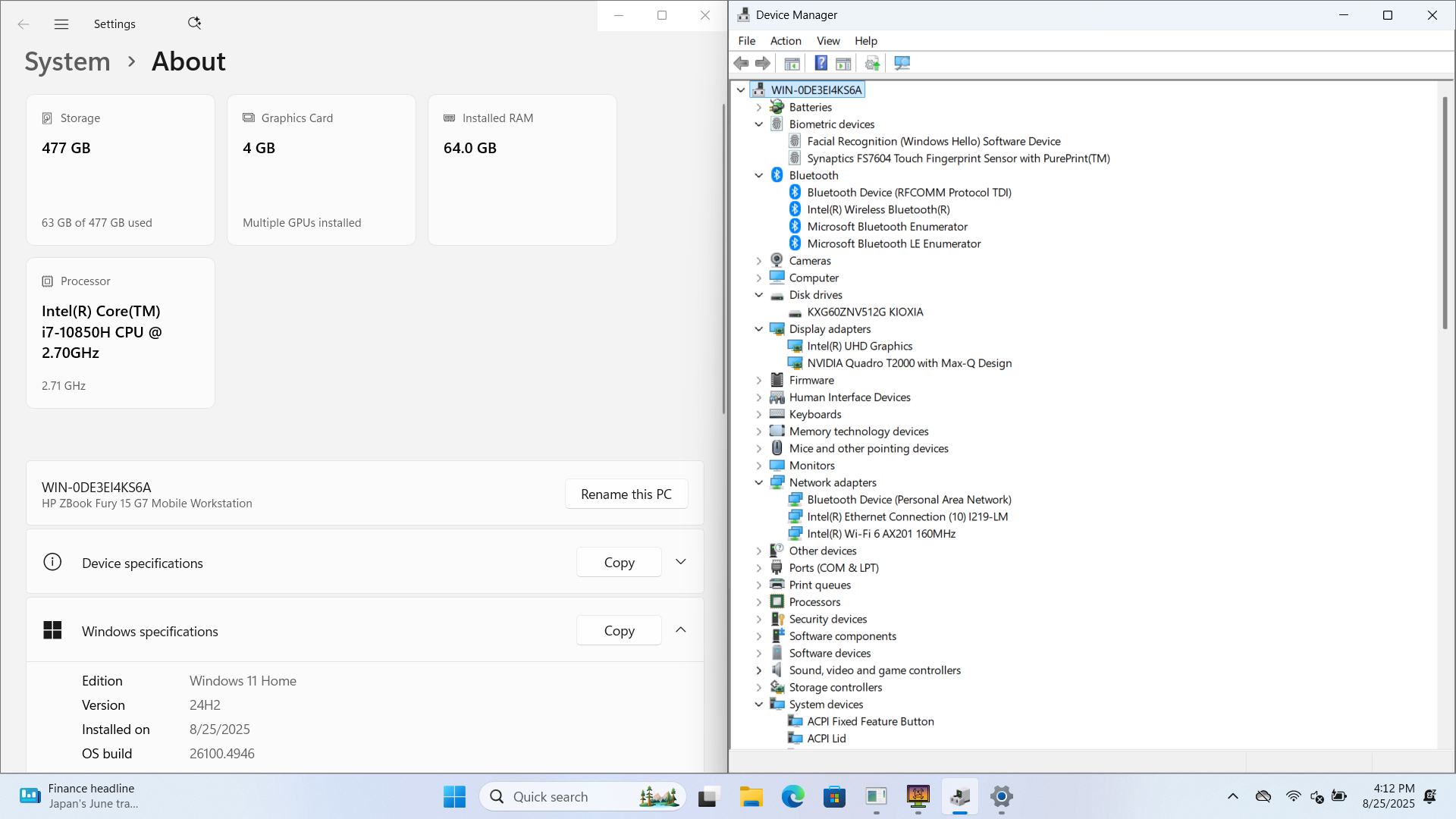Select Intel(R) Wireless Bluetooth(R) device
The width and height of the screenshot is (1456, 819).
click(878, 210)
